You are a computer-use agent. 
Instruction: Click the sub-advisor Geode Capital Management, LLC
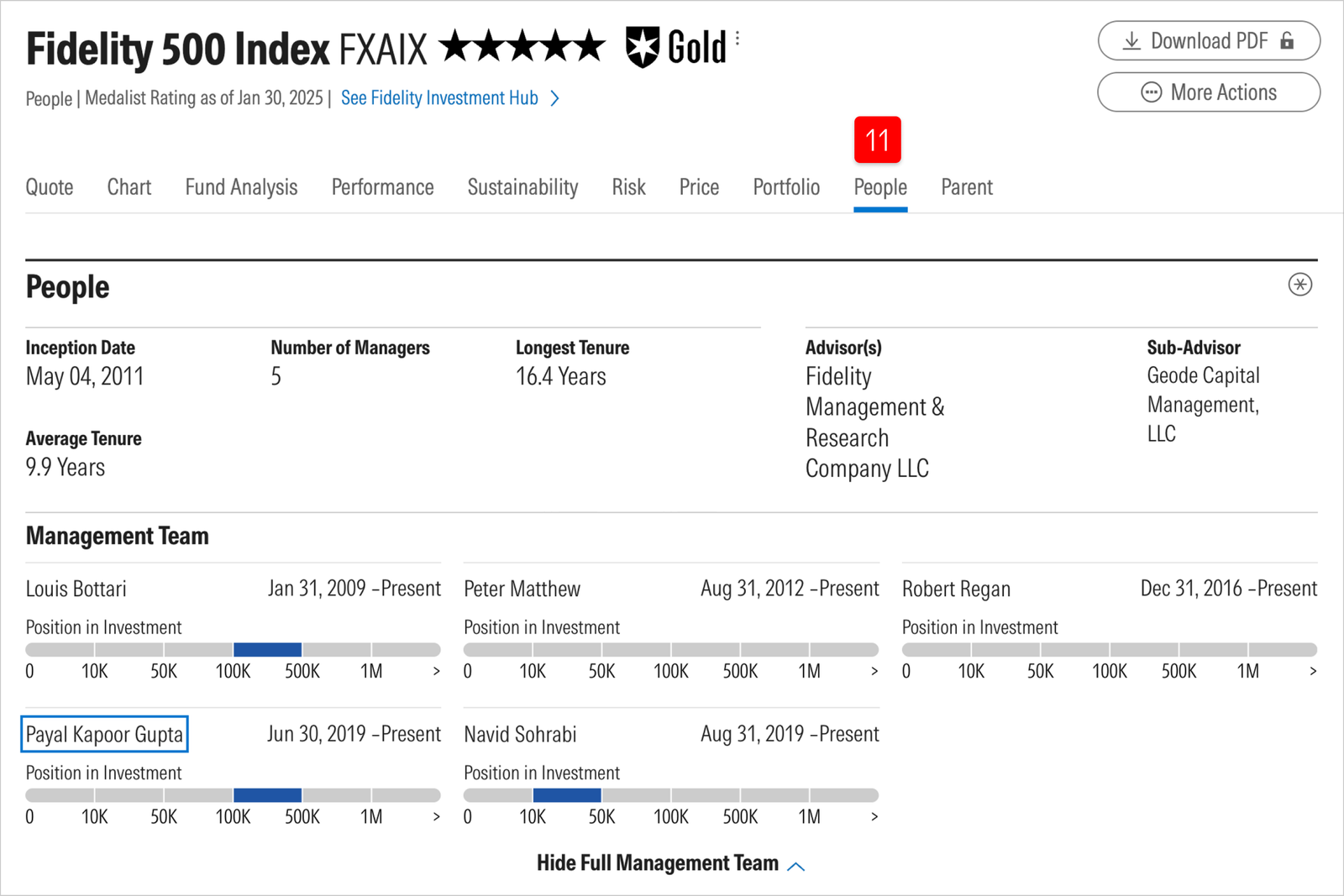point(1204,404)
